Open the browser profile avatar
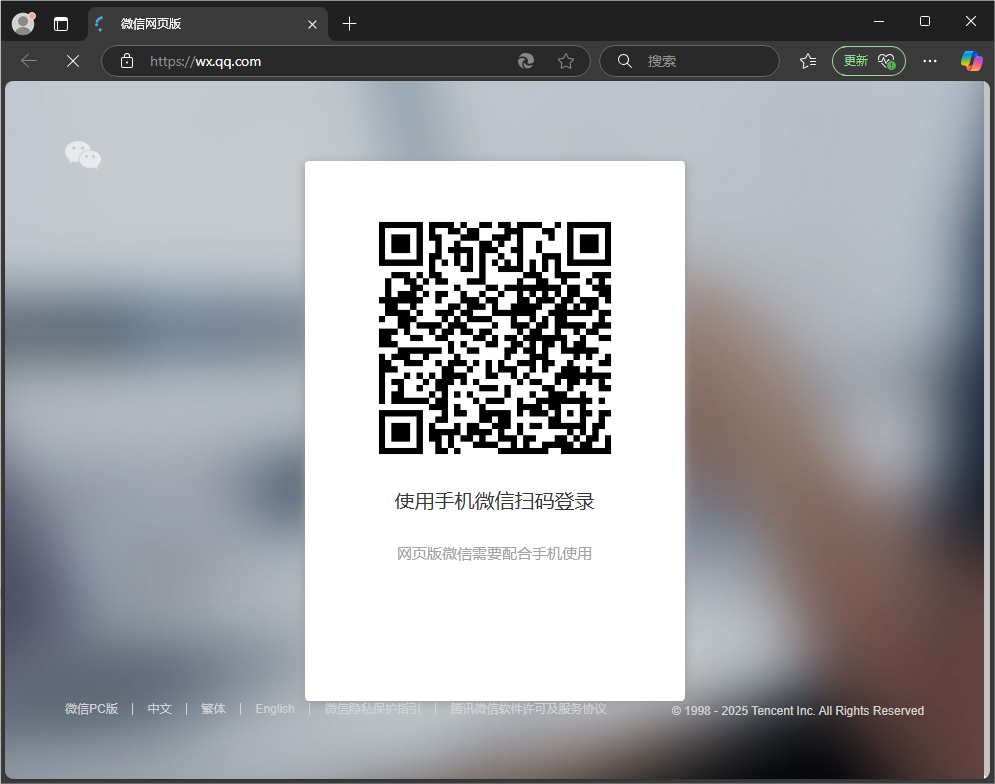This screenshot has height=784, width=995. [23, 23]
